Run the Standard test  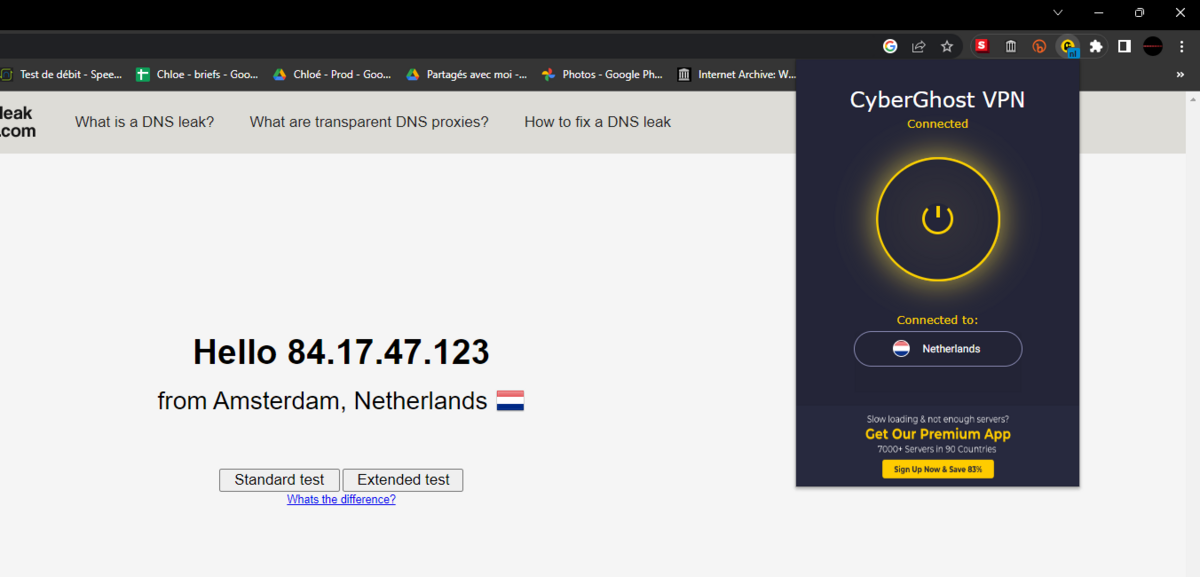pos(279,480)
